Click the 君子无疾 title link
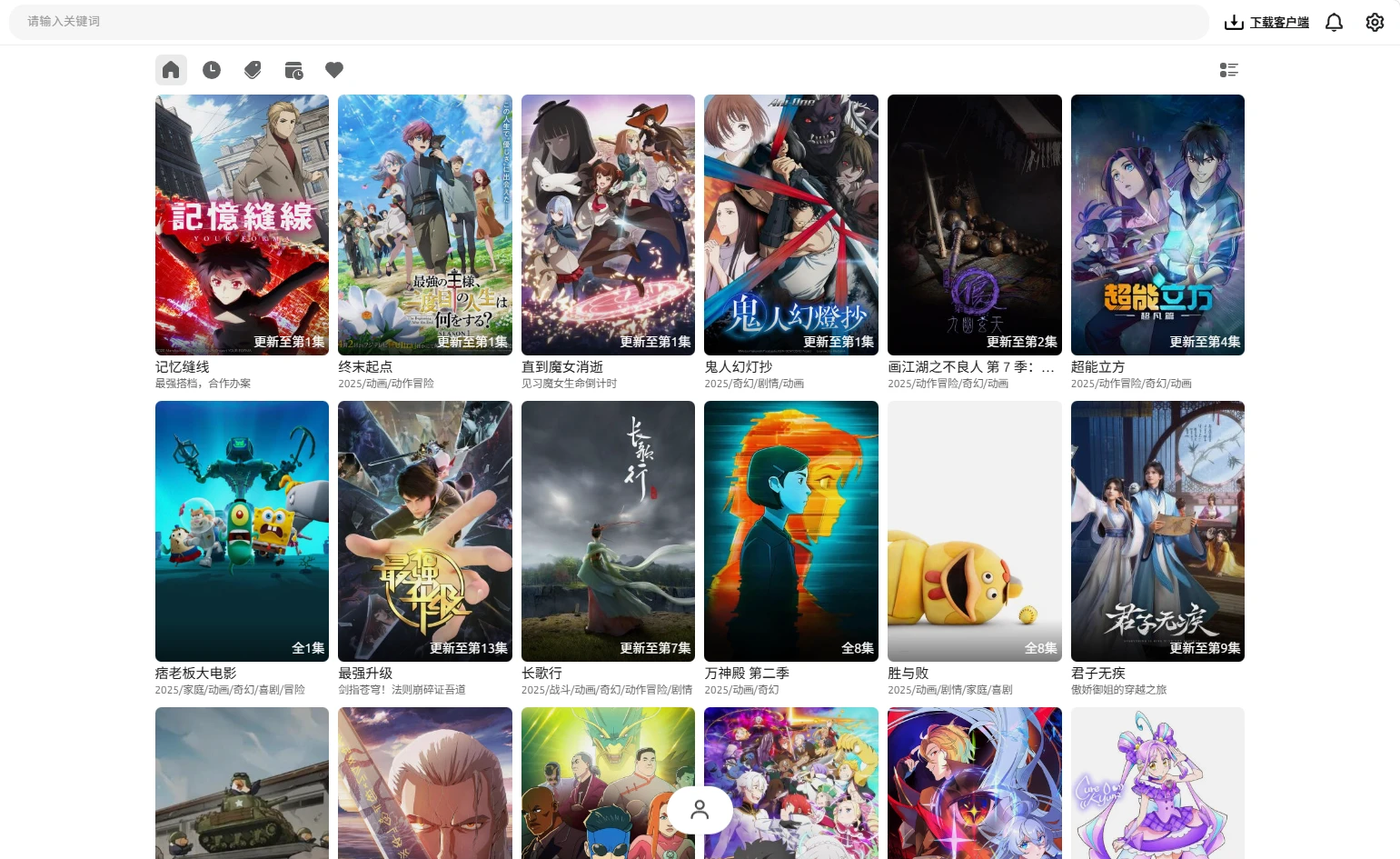Image resolution: width=1400 pixels, height=859 pixels. click(1097, 673)
